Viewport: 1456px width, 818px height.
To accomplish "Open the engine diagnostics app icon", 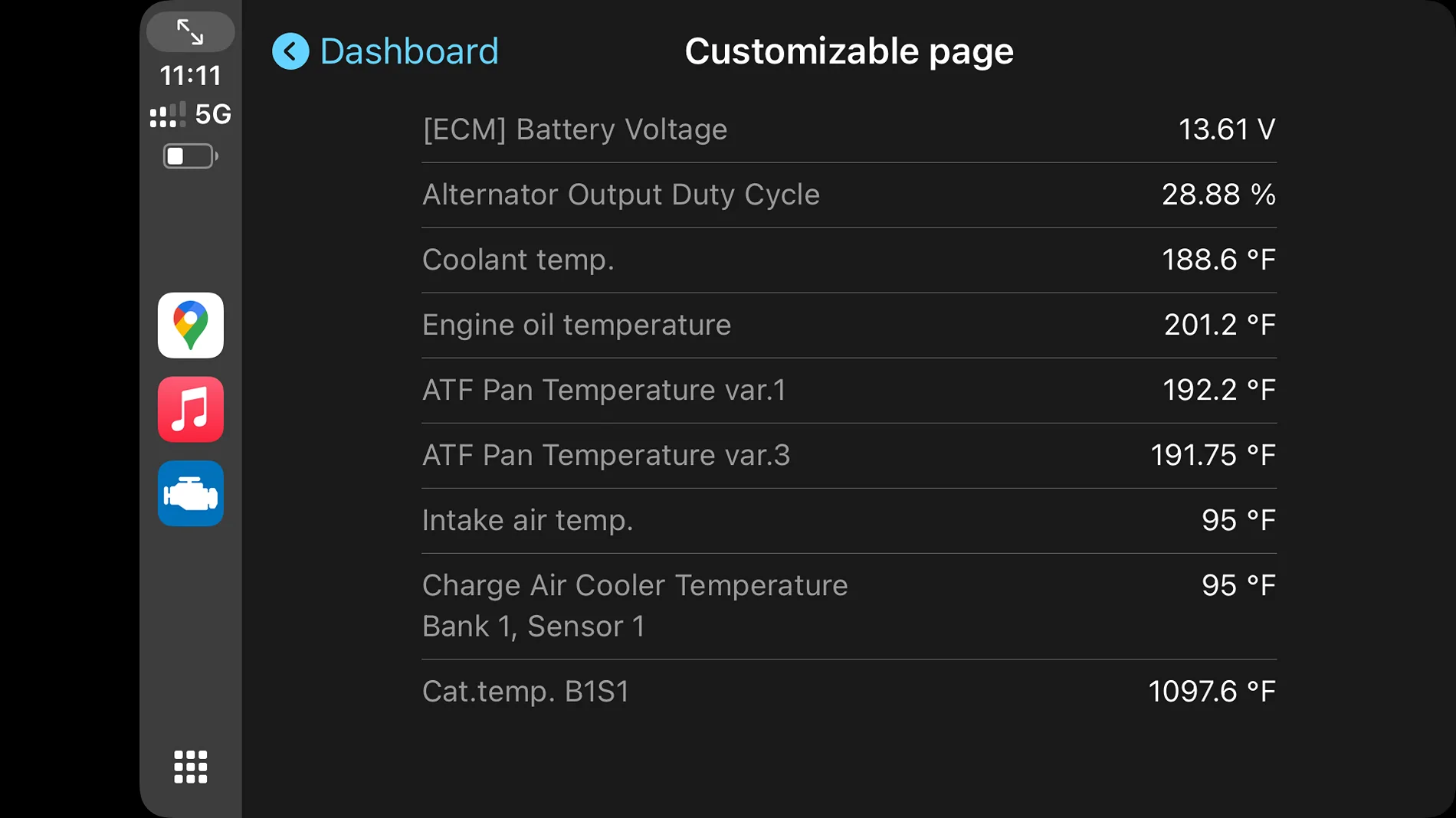I will pyautogui.click(x=190, y=493).
